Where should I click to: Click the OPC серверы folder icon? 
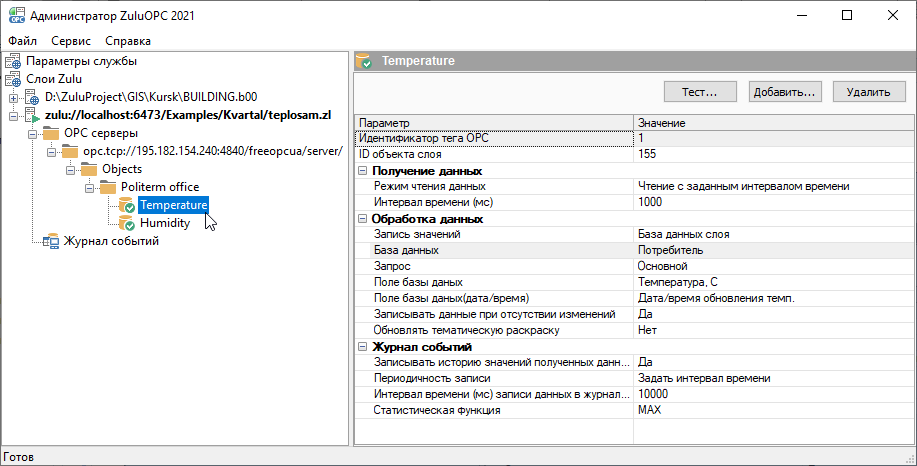(x=51, y=133)
